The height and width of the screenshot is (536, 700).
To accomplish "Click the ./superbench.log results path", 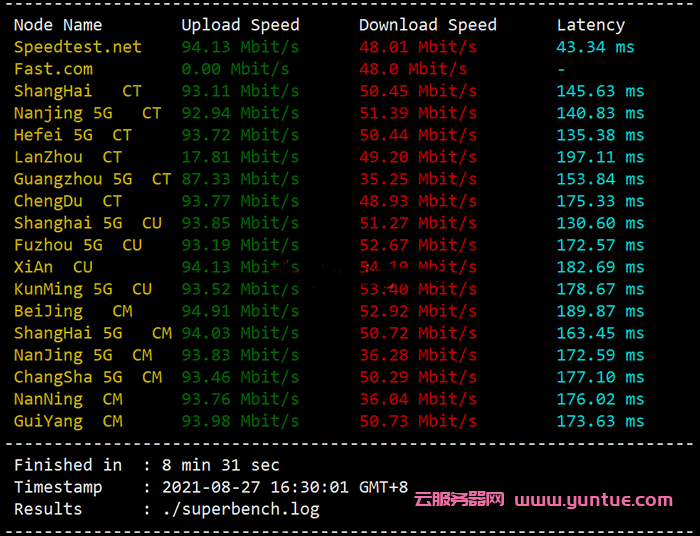I will tap(242, 509).
